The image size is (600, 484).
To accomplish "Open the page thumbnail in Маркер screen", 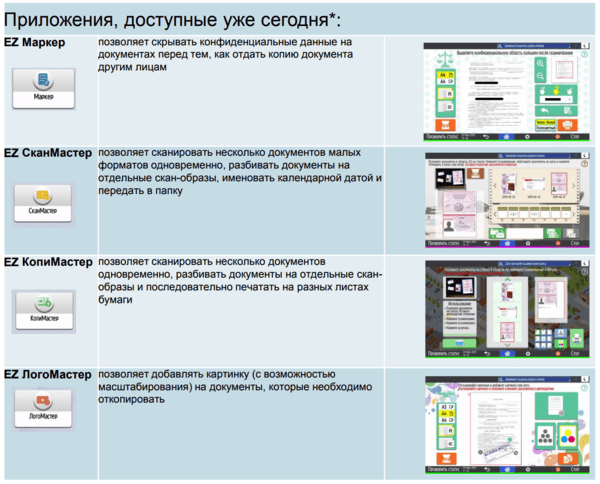I will pos(564,70).
